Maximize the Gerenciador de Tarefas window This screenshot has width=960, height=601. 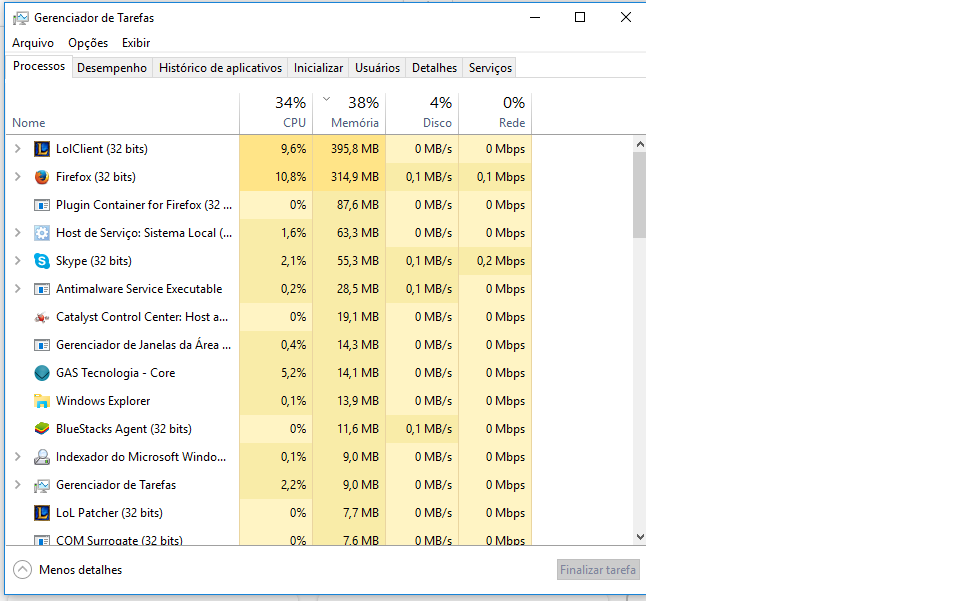580,17
